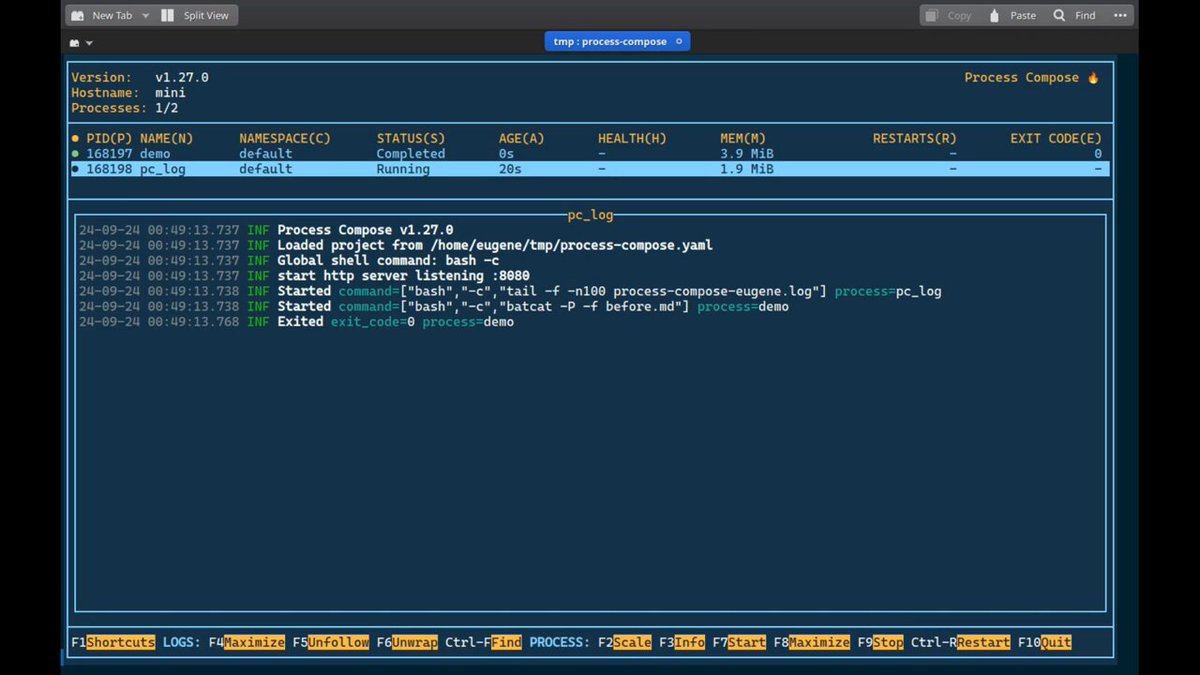Click the F5 Unfollow button
Image resolution: width=1200 pixels, height=675 pixels.
coord(331,642)
